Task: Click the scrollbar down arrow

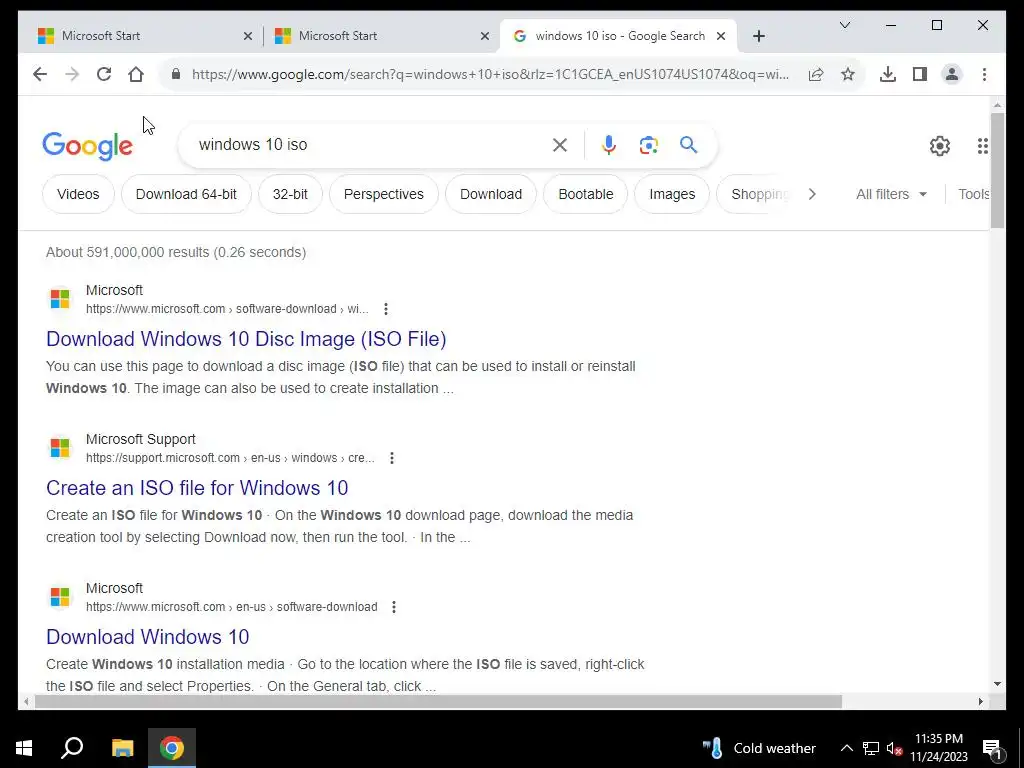Action: [997, 684]
